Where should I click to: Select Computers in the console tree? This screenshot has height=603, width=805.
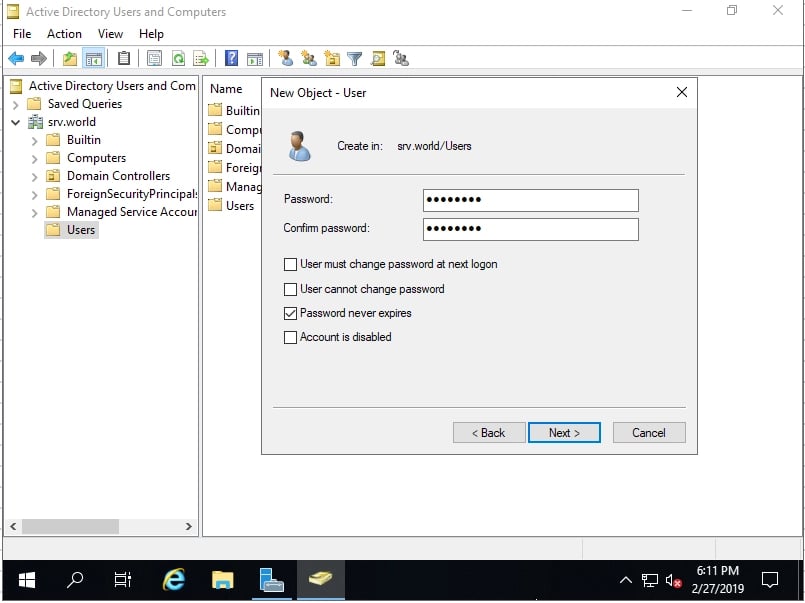(86, 159)
